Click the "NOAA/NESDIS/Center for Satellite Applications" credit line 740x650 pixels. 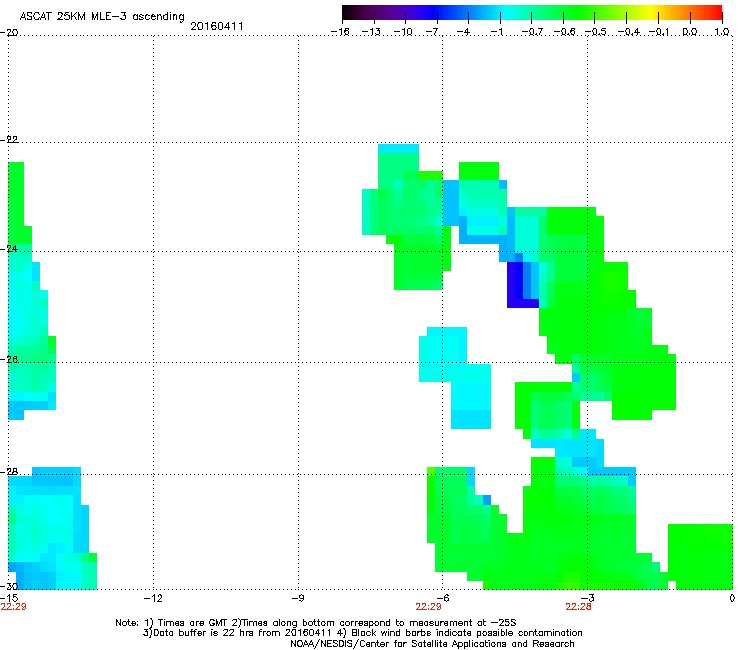pyautogui.click(x=432, y=644)
